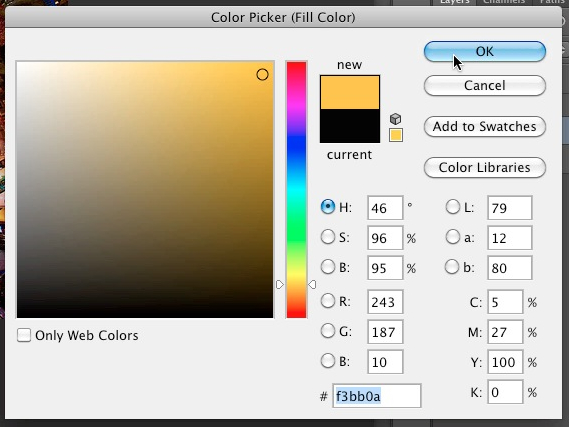Open Color Libraries
The height and width of the screenshot is (427, 569).
(x=485, y=168)
